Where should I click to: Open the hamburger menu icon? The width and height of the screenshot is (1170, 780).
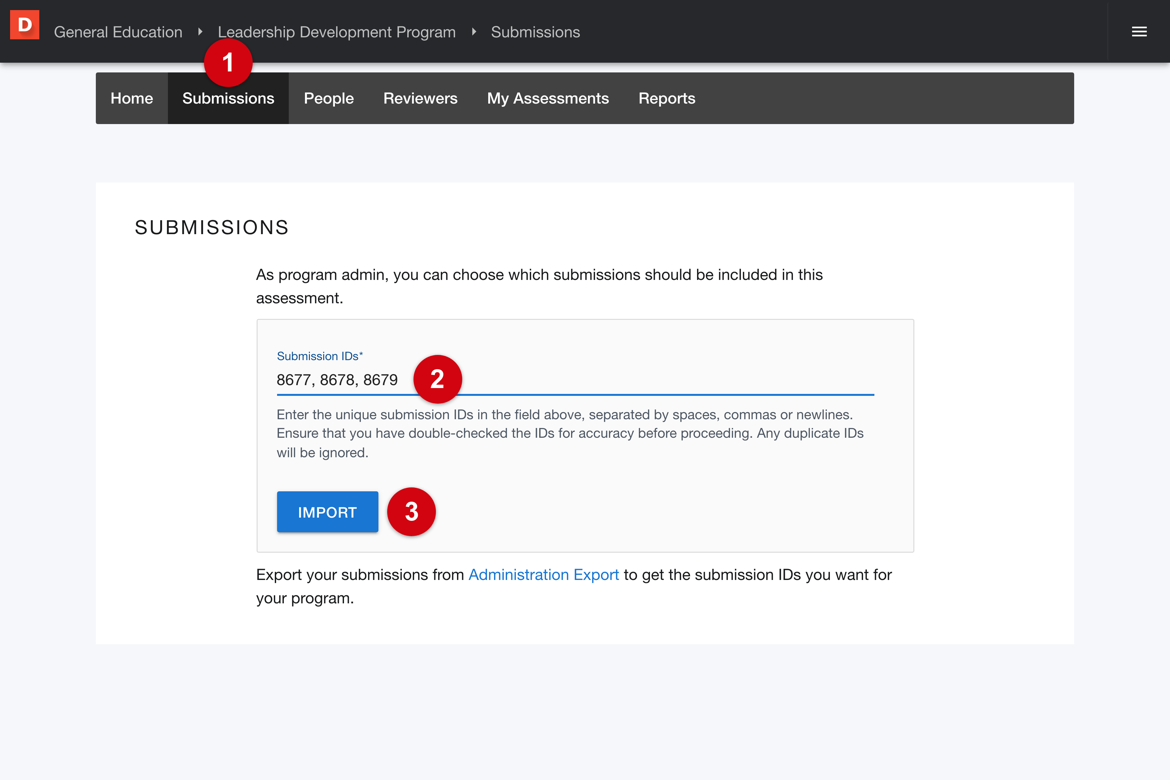click(1139, 31)
